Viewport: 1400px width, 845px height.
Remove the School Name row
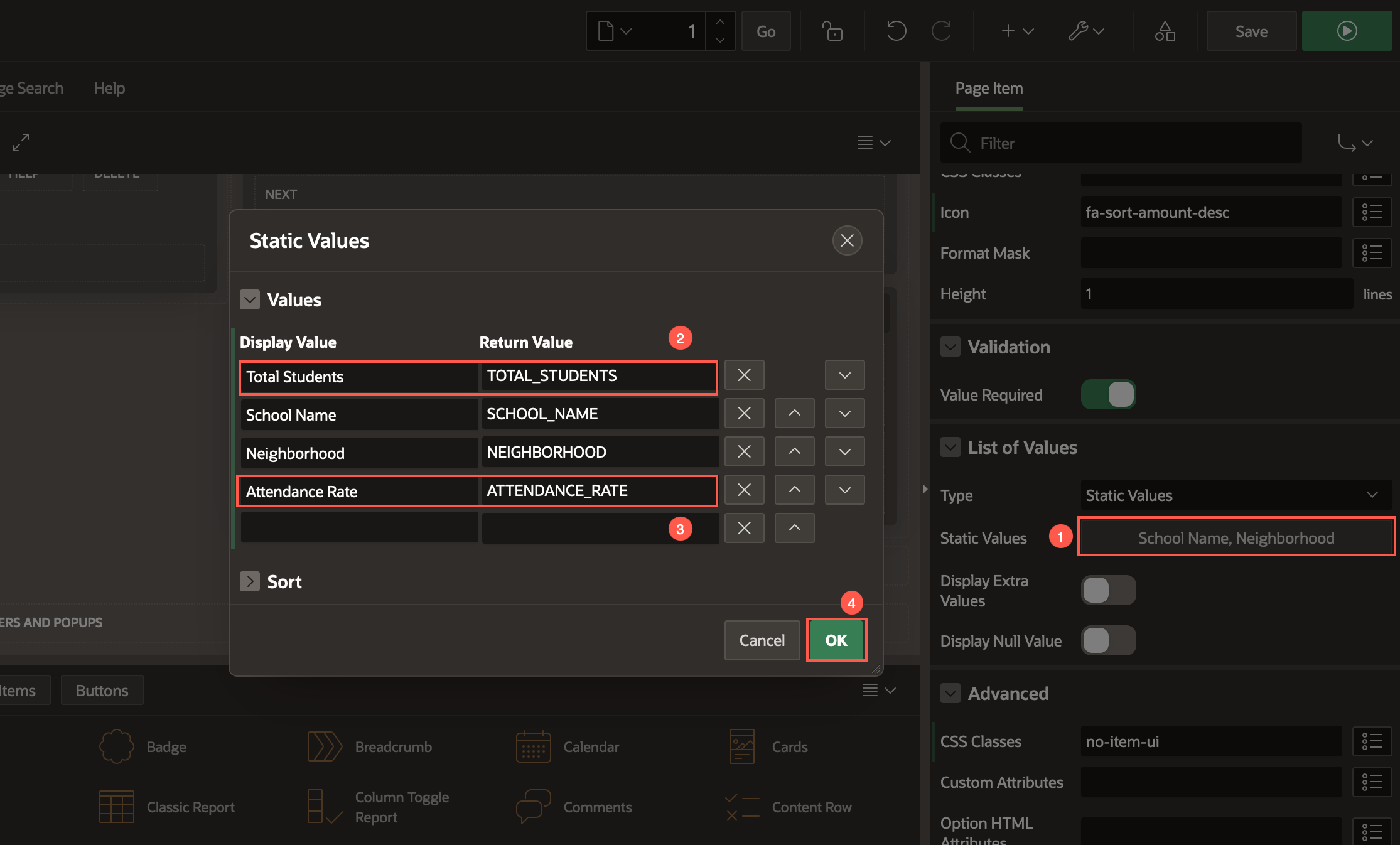(x=744, y=413)
